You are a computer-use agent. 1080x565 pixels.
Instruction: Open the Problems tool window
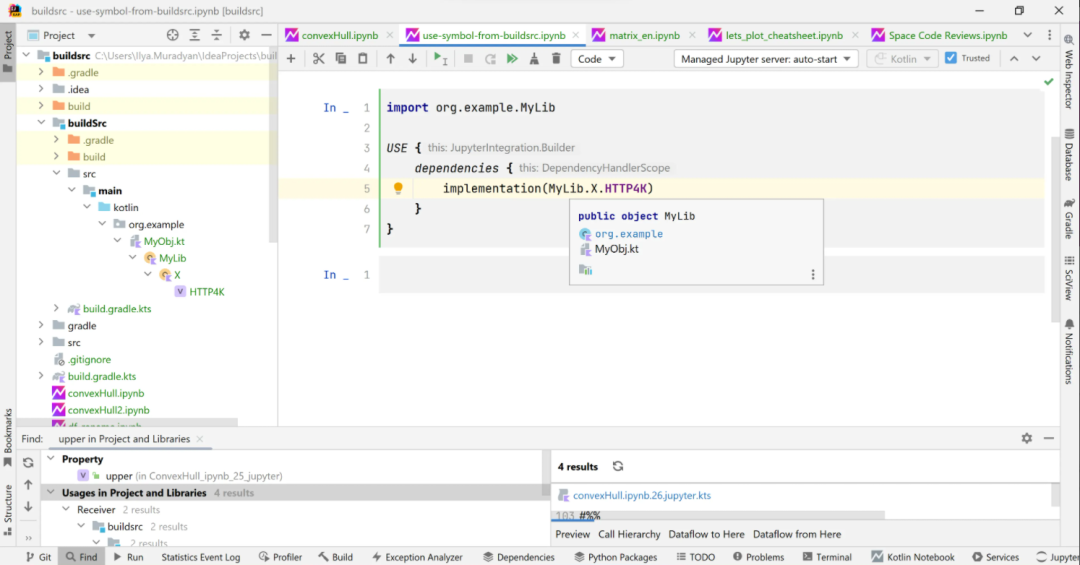pyautogui.click(x=758, y=557)
